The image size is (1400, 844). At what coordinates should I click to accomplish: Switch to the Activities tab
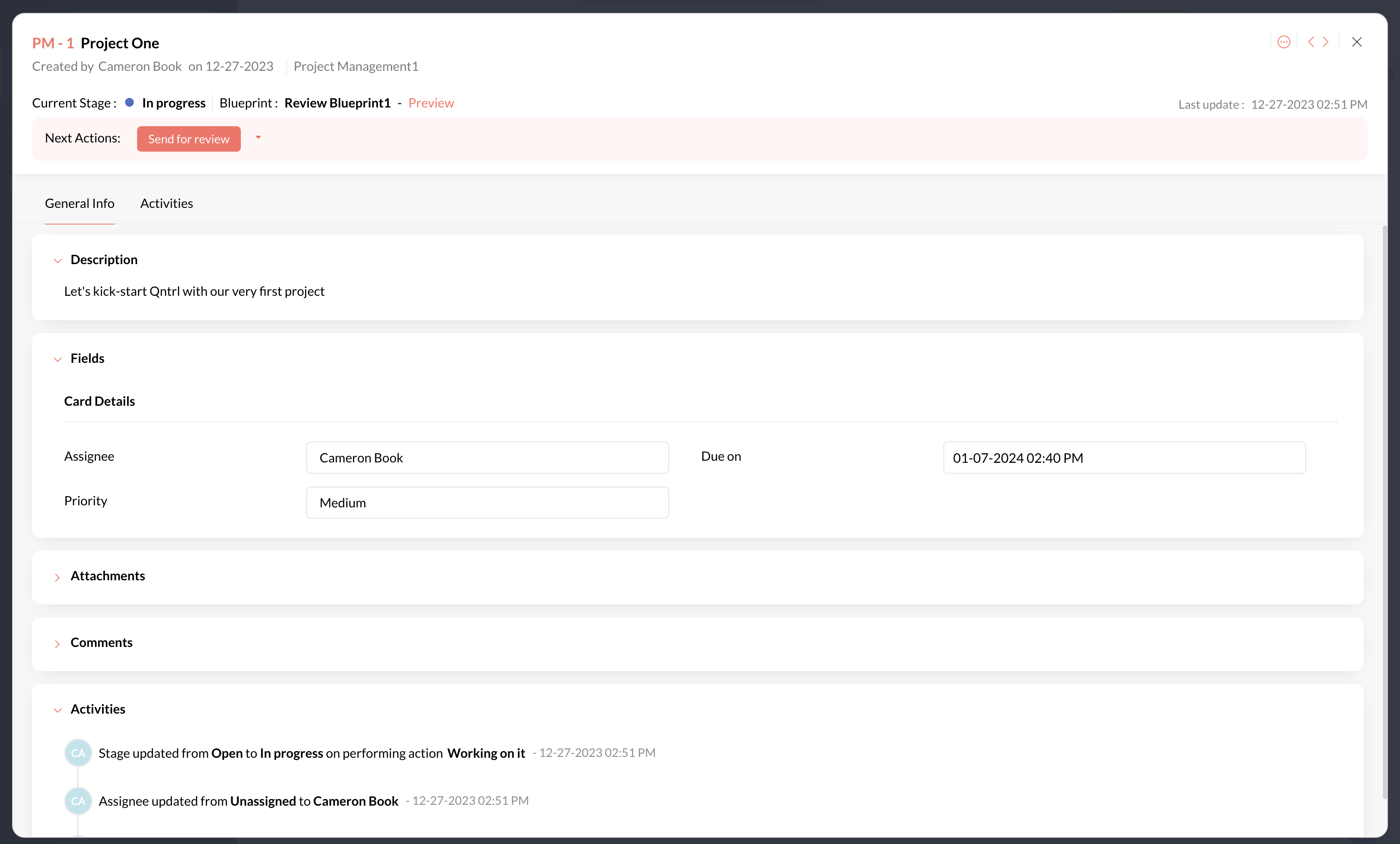167,203
